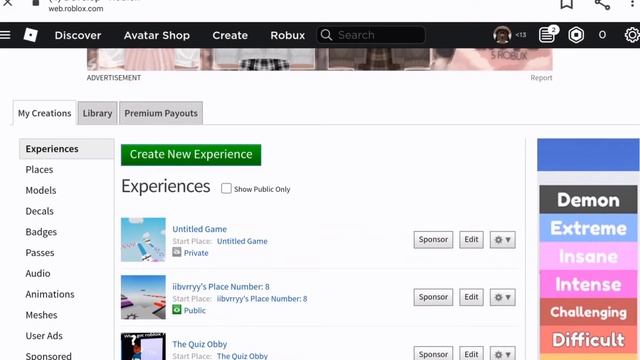Select Passes in the sidebar
640x360 pixels.
pos(40,253)
